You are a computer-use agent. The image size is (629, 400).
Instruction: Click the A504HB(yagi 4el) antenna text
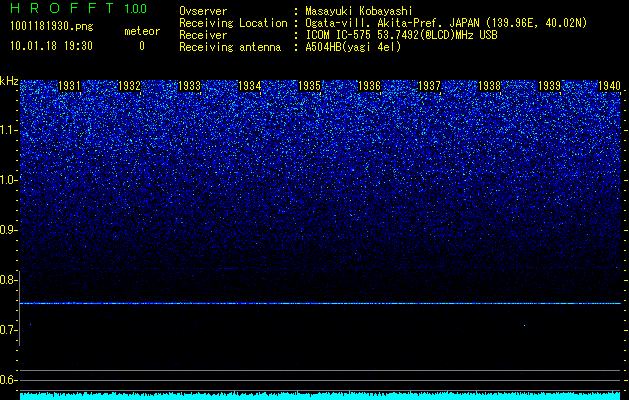point(353,47)
